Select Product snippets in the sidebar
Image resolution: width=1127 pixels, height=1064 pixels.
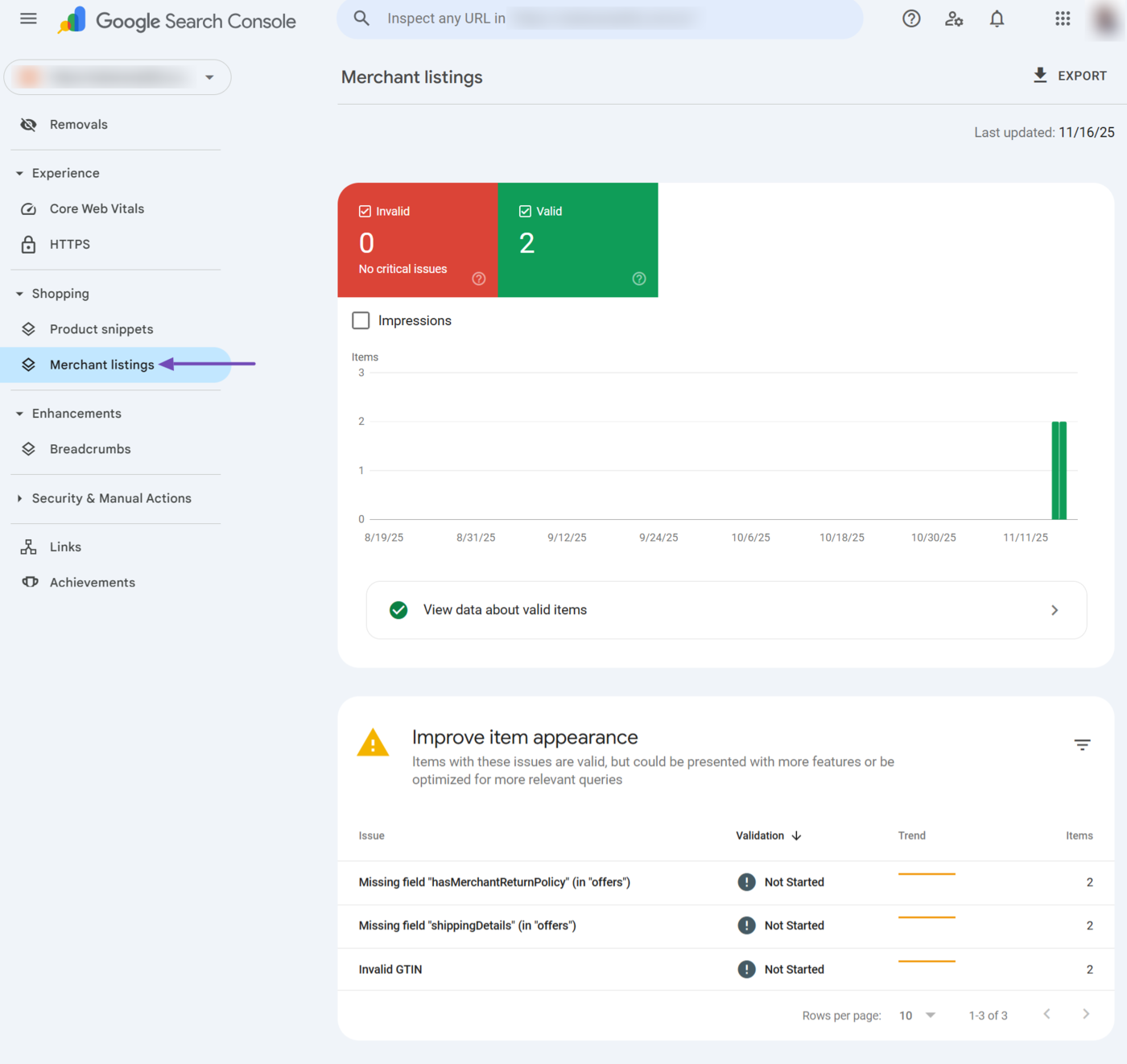click(x=101, y=328)
